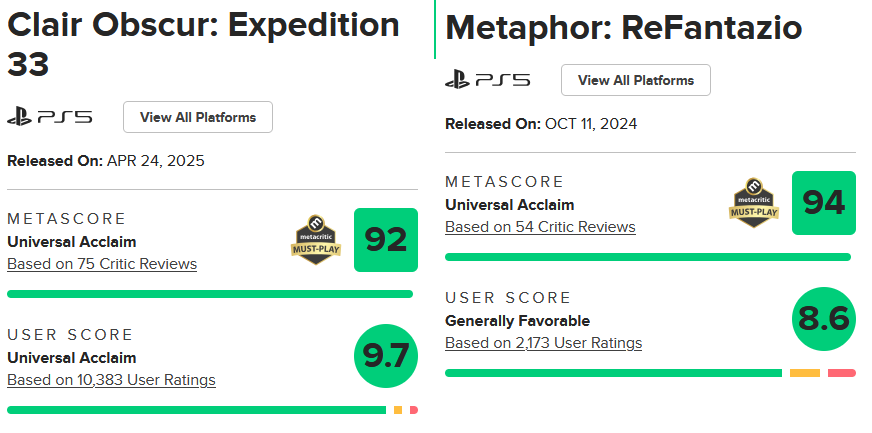Click the PS5 logo under Metaphor: ReFantazio

pyautogui.click(x=487, y=80)
